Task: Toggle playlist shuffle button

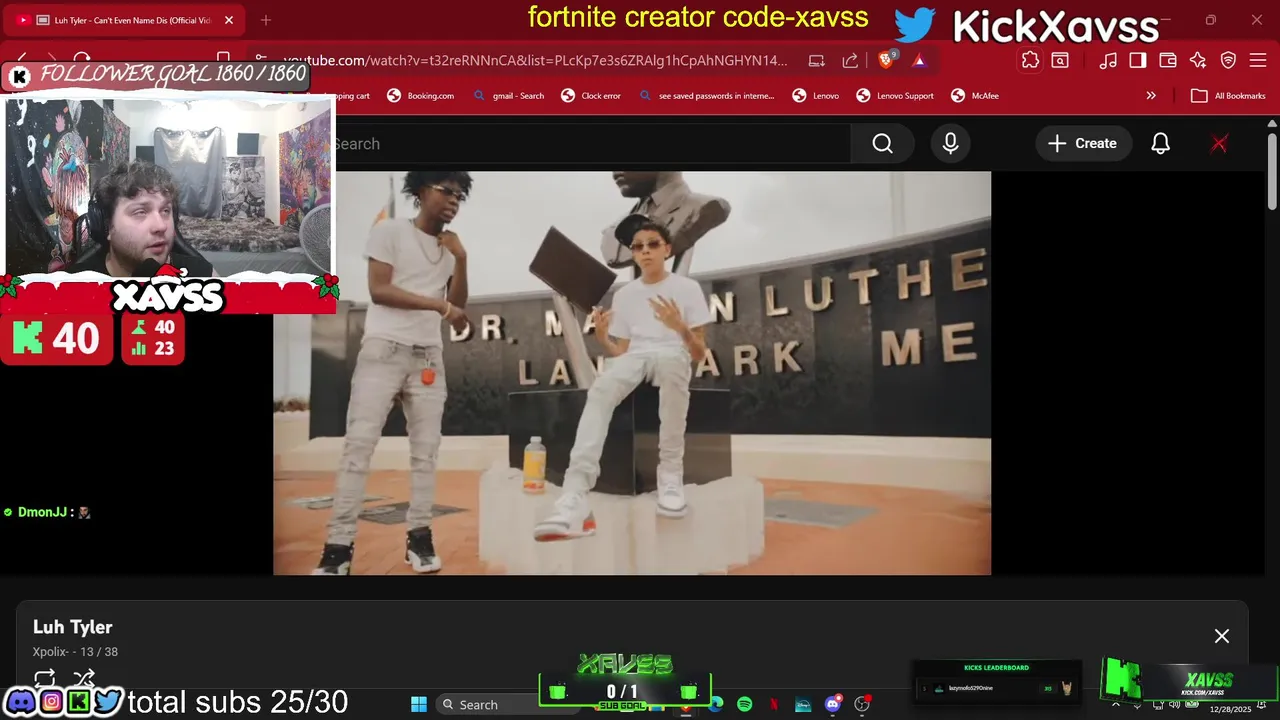Action: [84, 678]
